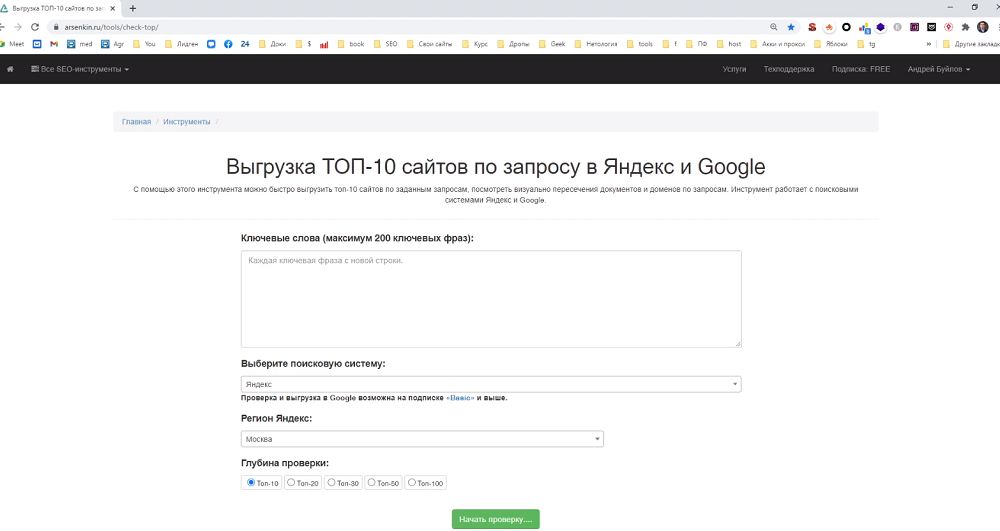Screen dimensions: 1000x531
Task: Click the med bookmark
Action: click(x=79, y=44)
